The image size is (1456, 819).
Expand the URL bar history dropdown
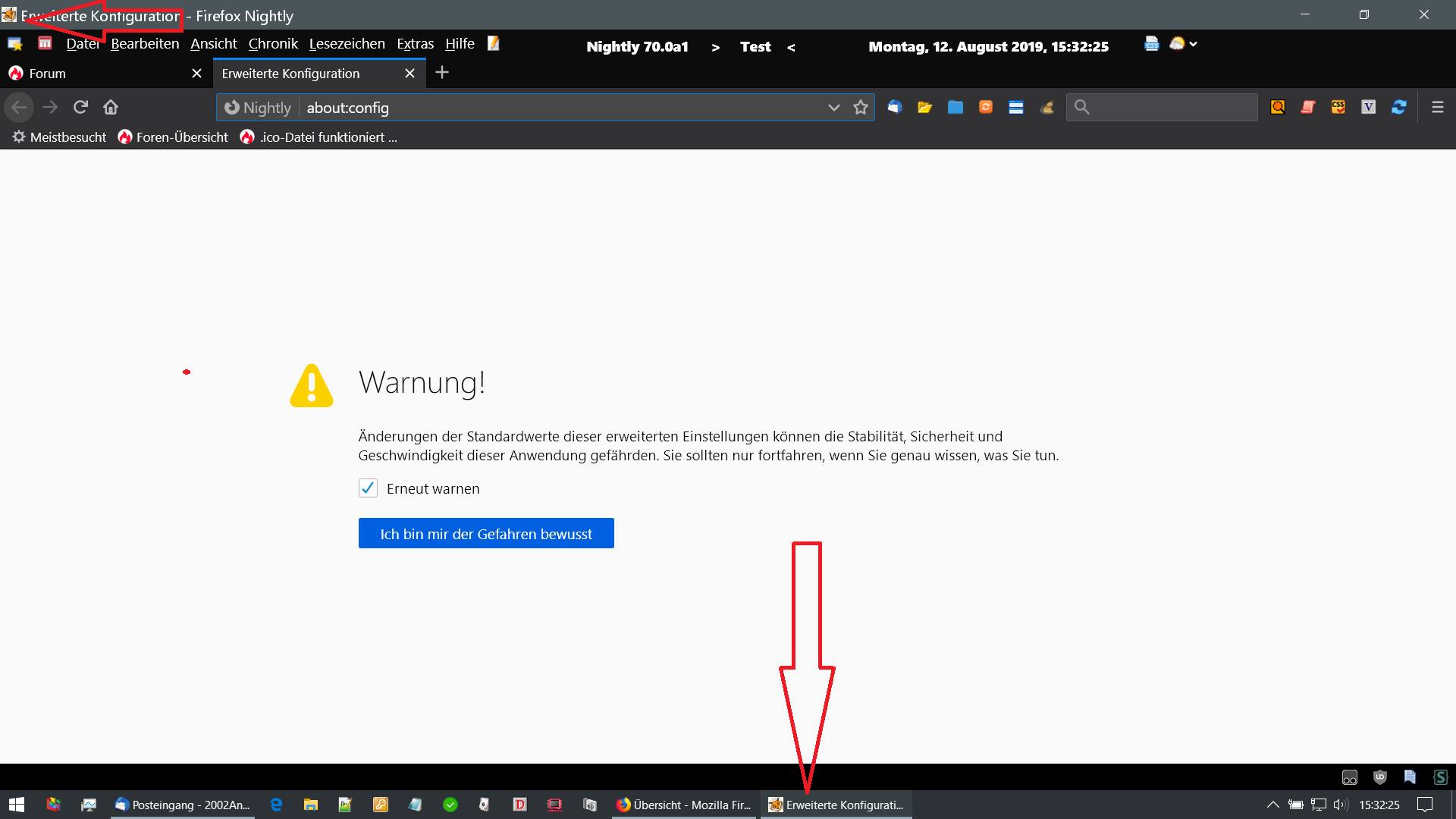[833, 107]
